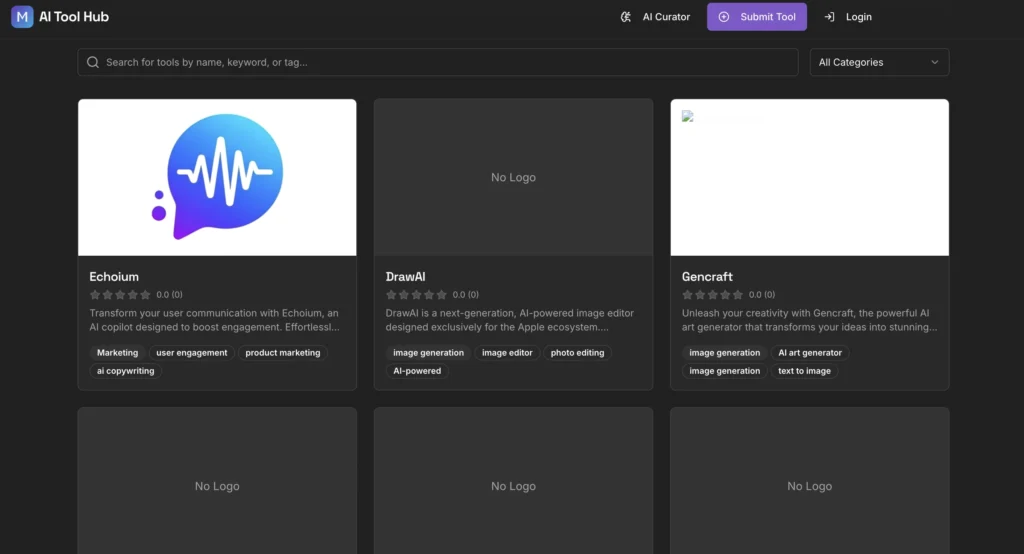The width and height of the screenshot is (1024, 554).
Task: Open the Echoium tool title
Action: coord(114,276)
